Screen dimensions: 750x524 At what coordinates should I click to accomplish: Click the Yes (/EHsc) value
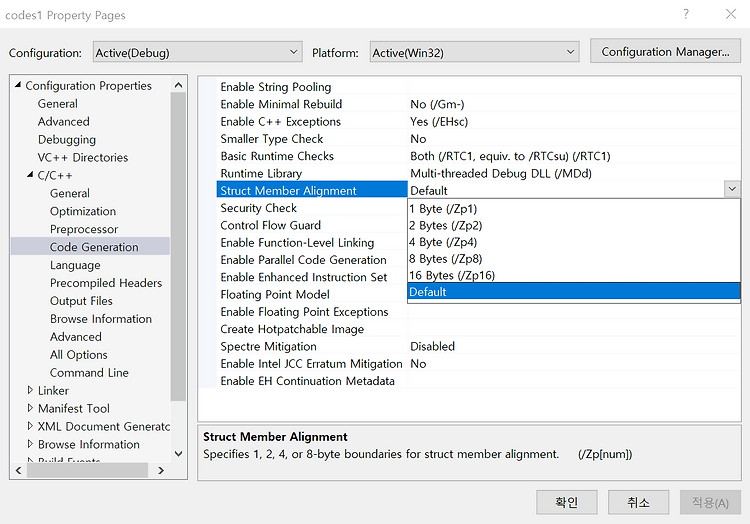click(x=439, y=121)
